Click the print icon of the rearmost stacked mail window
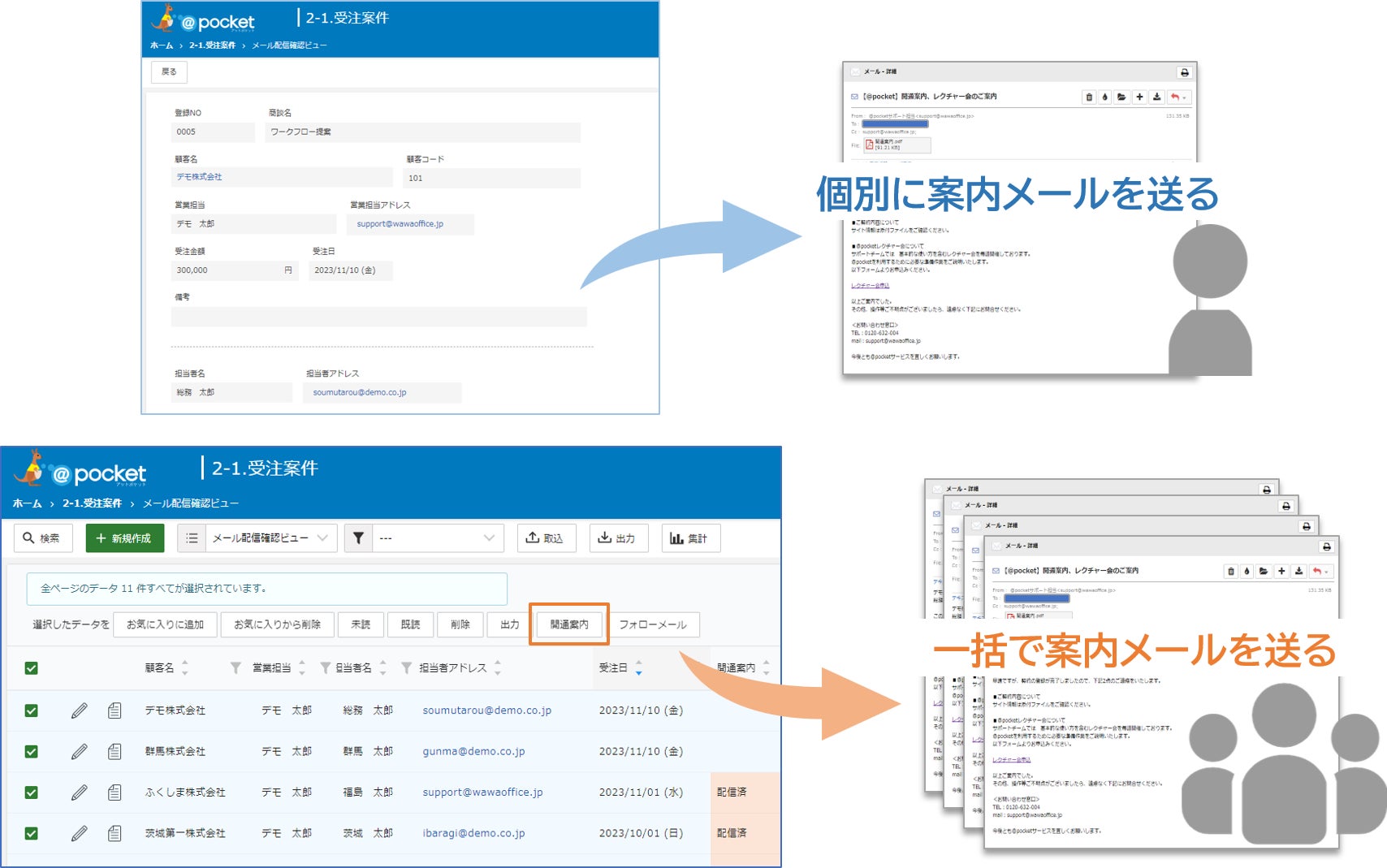 pos(1266,490)
